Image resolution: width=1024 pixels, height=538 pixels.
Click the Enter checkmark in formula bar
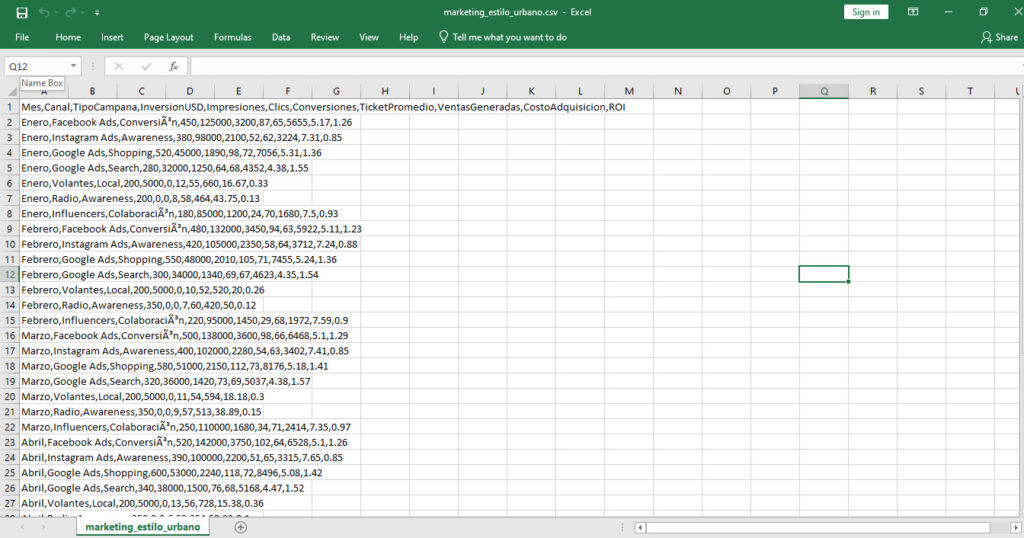146,66
